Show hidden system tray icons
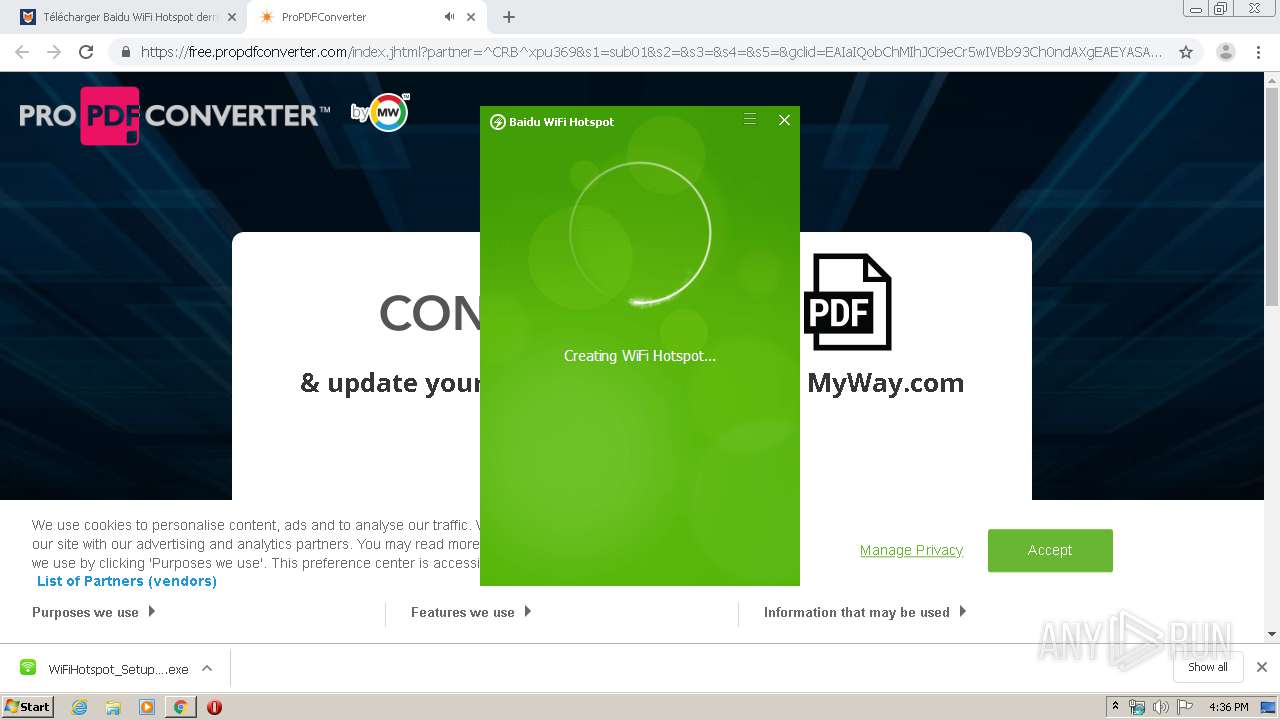Screen dimensions: 1280x720 (1115, 707)
